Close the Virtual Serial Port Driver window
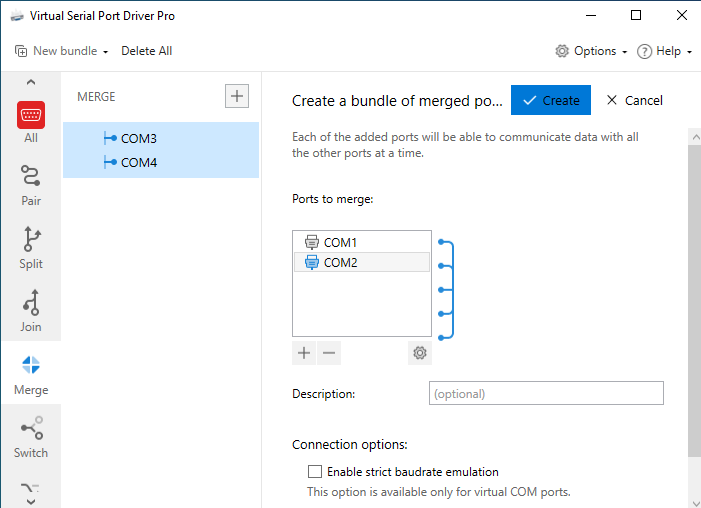701x508 pixels. coord(682,15)
